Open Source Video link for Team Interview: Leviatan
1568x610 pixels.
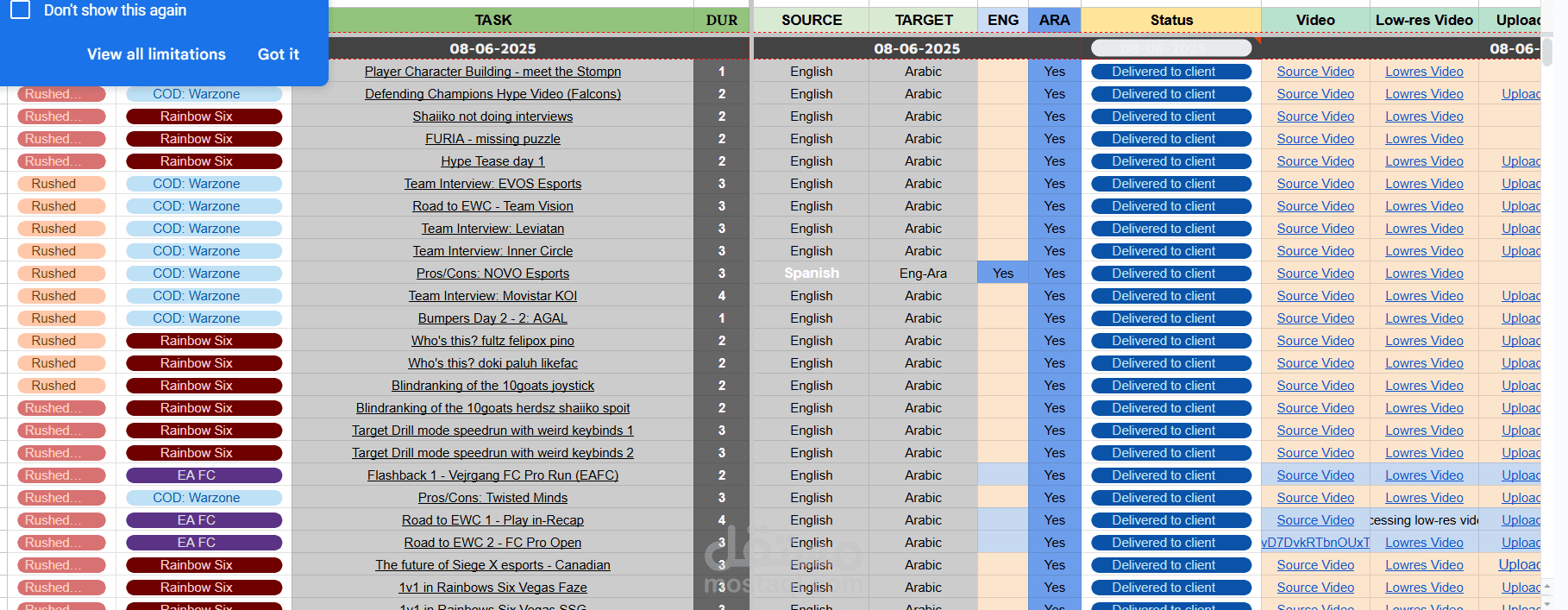tap(1315, 229)
